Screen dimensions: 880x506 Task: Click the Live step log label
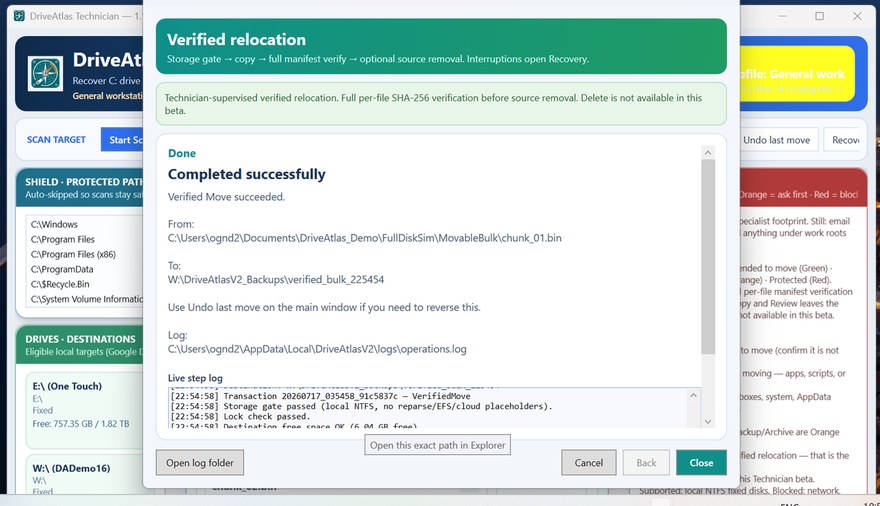click(x=195, y=378)
